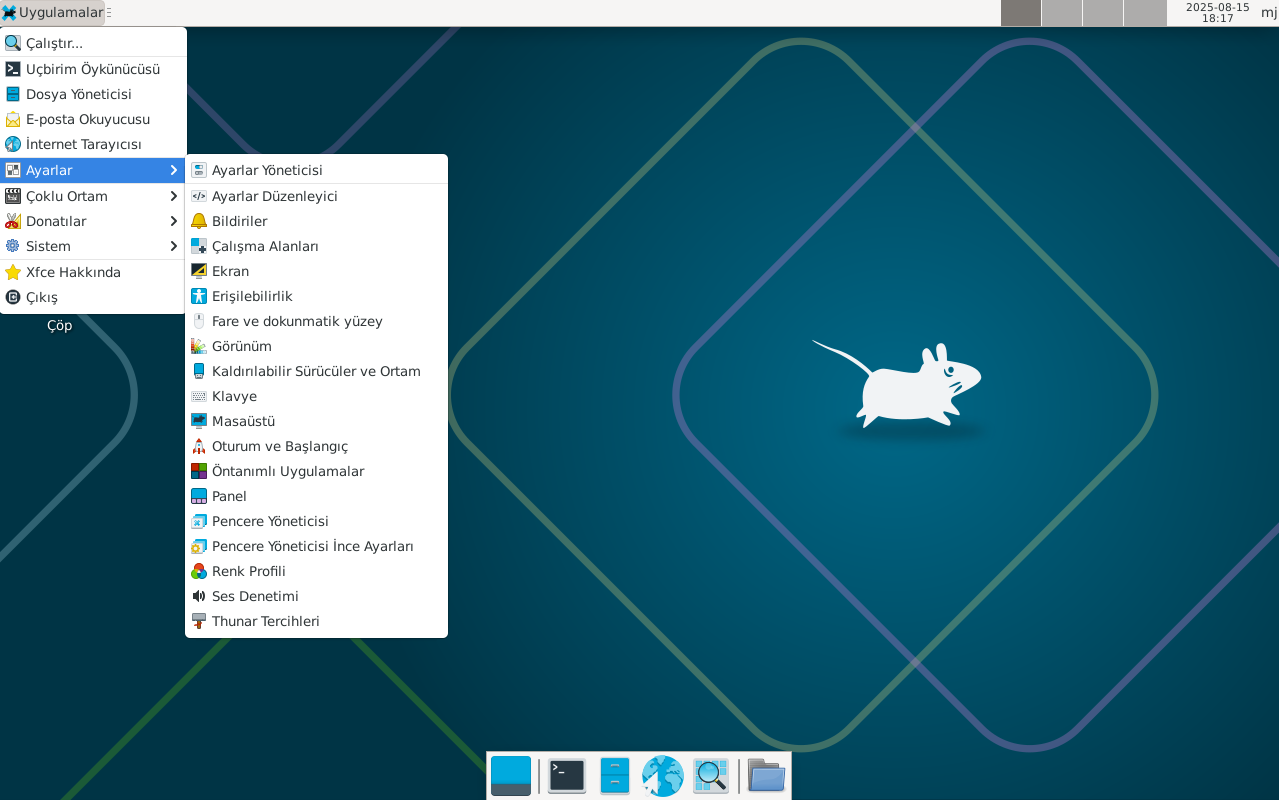Click the Erişilebilirlik accessibility icon

tap(199, 296)
